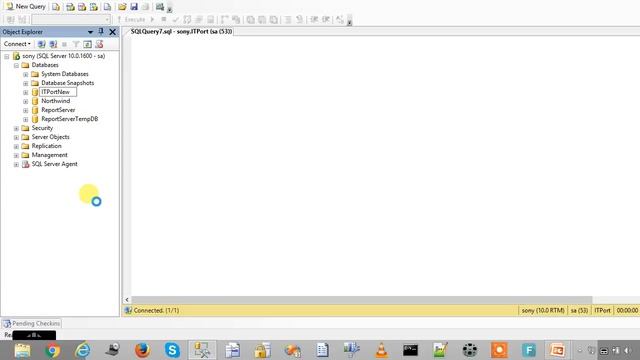This screenshot has width=640, height=360.
Task: Click the Connect Object Explorer icon
Action: coord(41,44)
